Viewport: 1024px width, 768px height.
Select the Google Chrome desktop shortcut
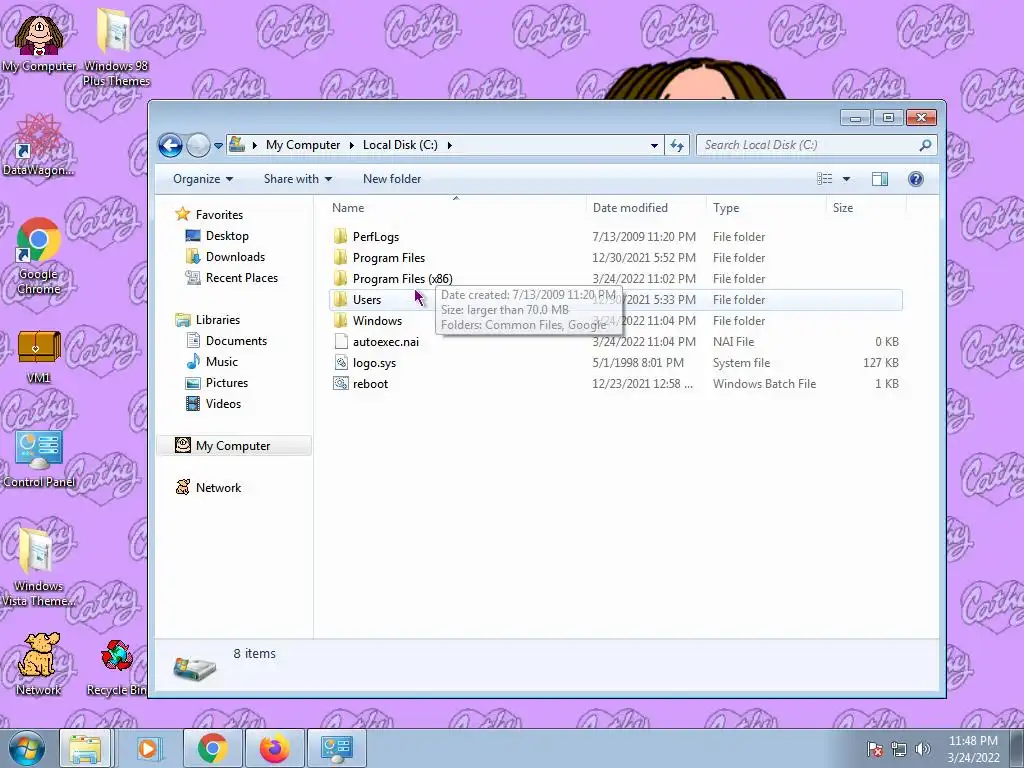point(39,256)
